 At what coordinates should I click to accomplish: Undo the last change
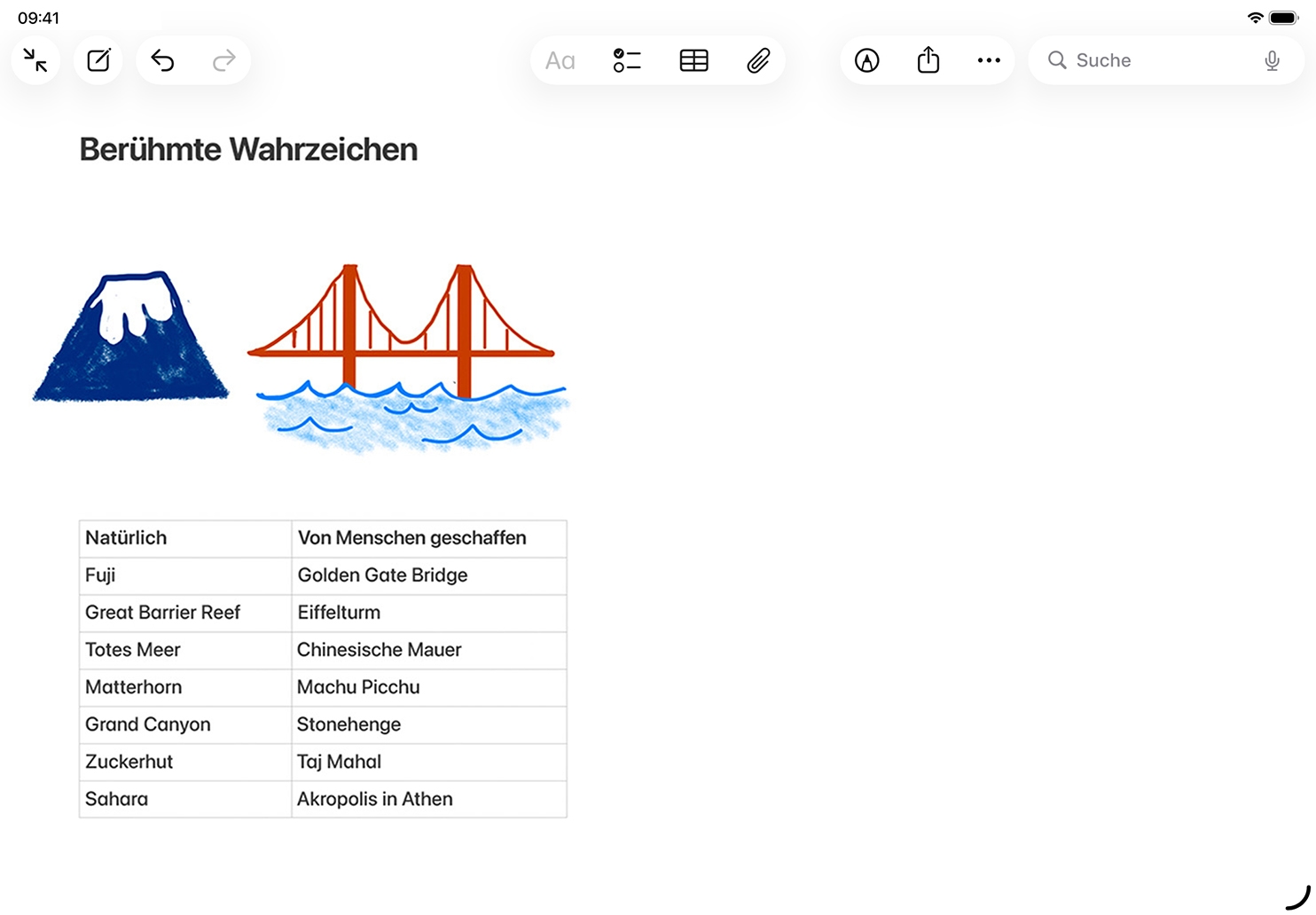tap(162, 60)
